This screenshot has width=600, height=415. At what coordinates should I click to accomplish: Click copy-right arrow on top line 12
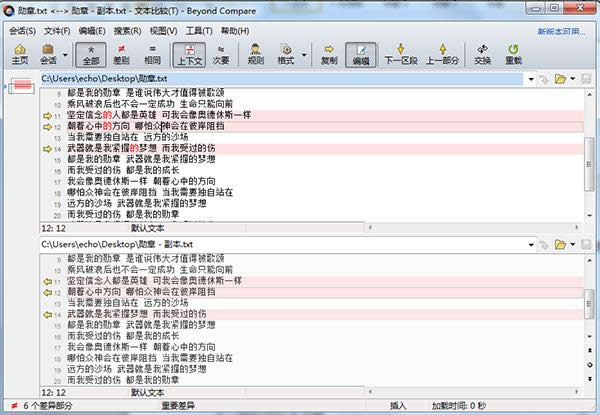pyautogui.click(x=47, y=127)
